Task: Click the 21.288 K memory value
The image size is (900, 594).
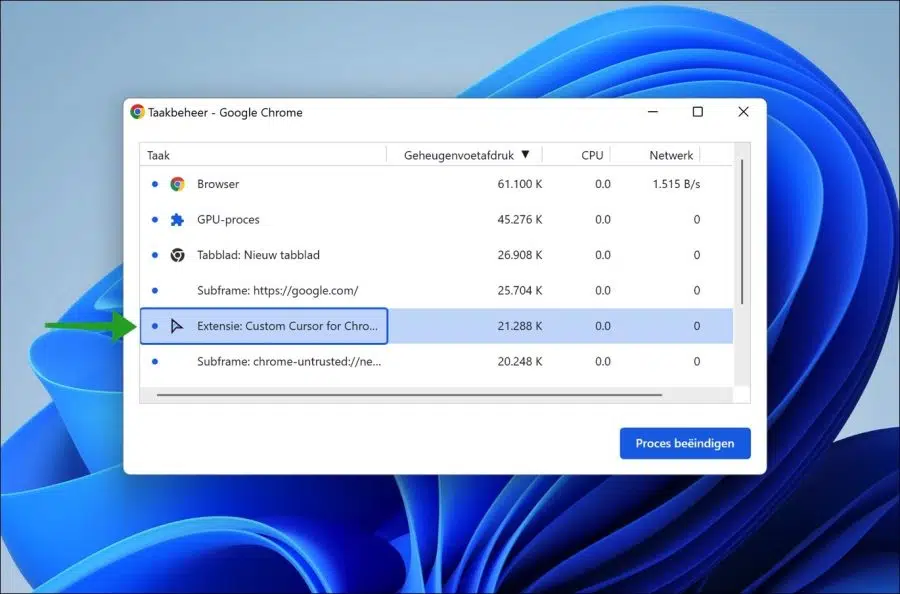Action: point(519,326)
